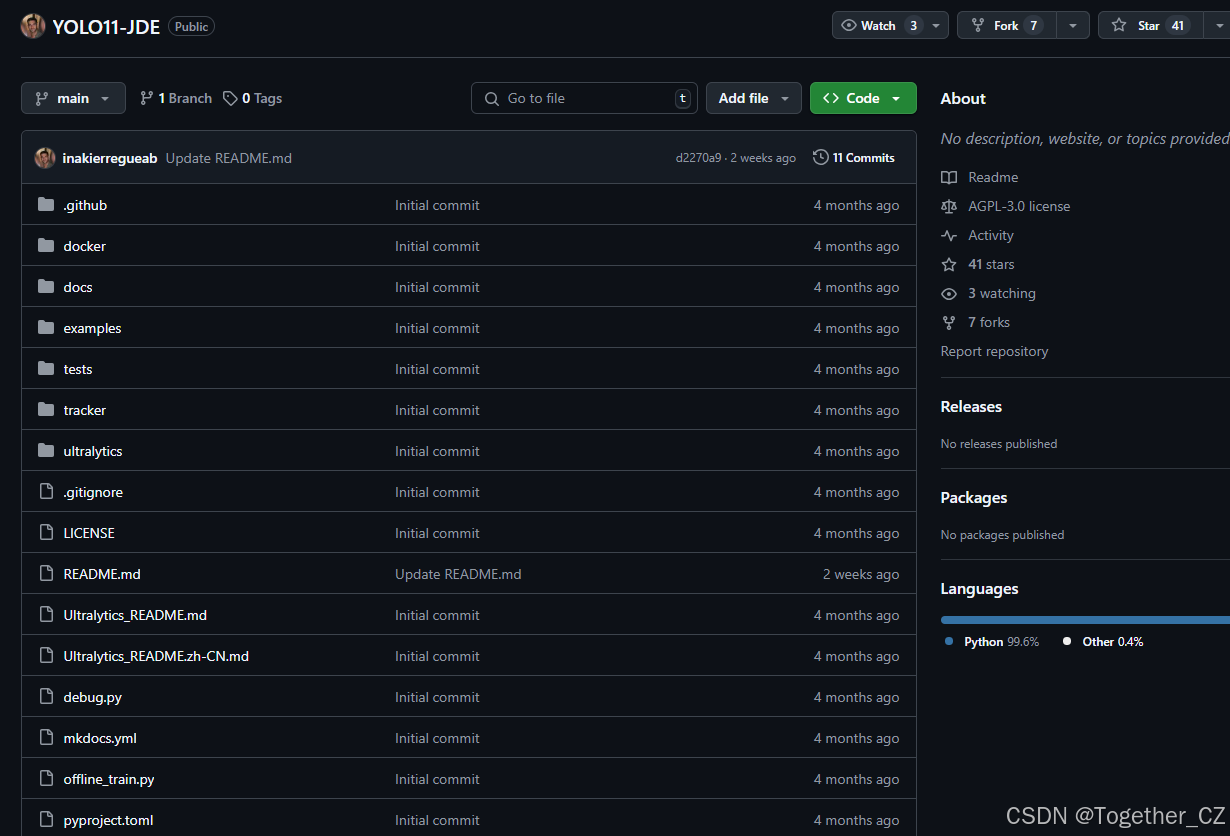Open the Activity link in About

pos(991,235)
